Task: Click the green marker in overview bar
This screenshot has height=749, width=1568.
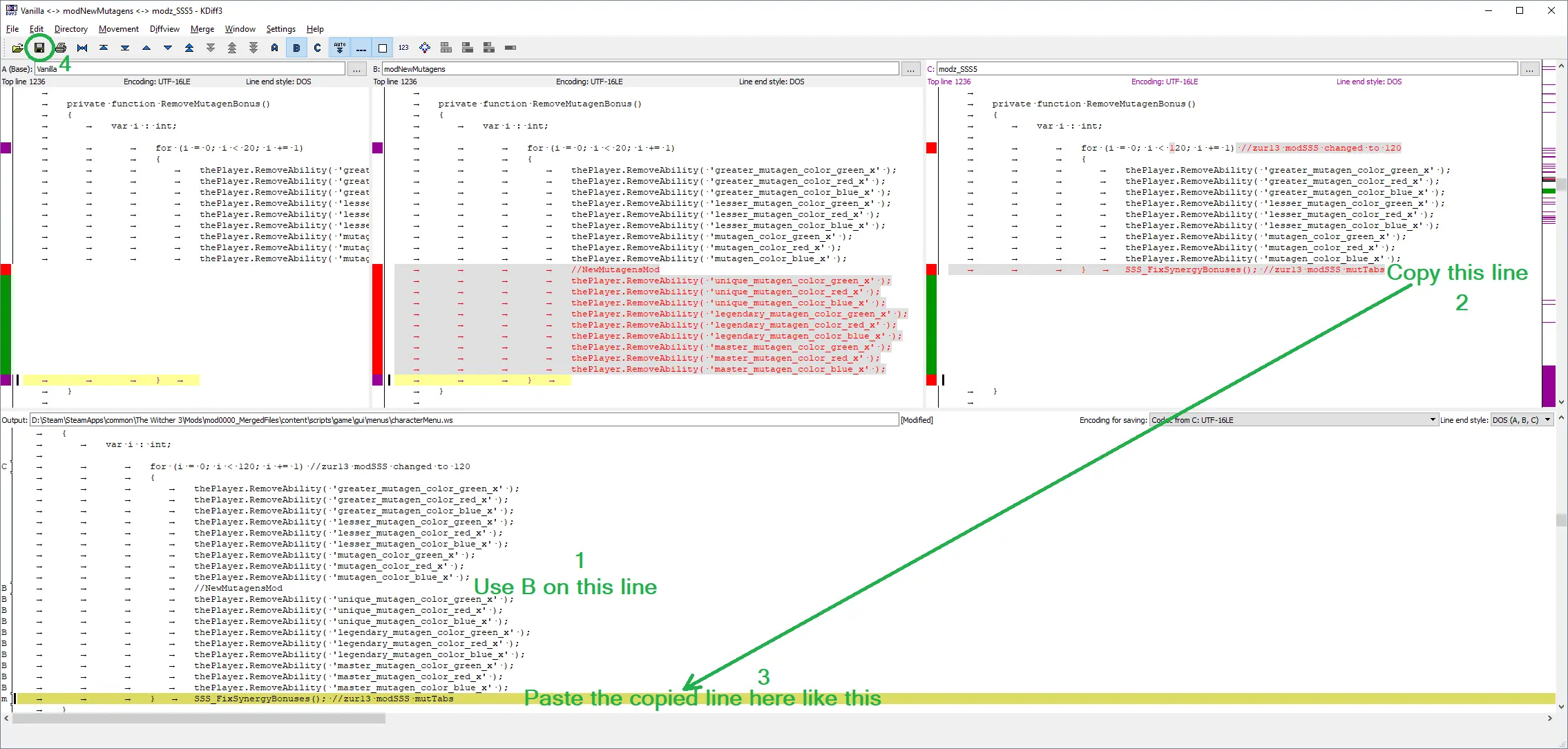Action: coord(1549,190)
